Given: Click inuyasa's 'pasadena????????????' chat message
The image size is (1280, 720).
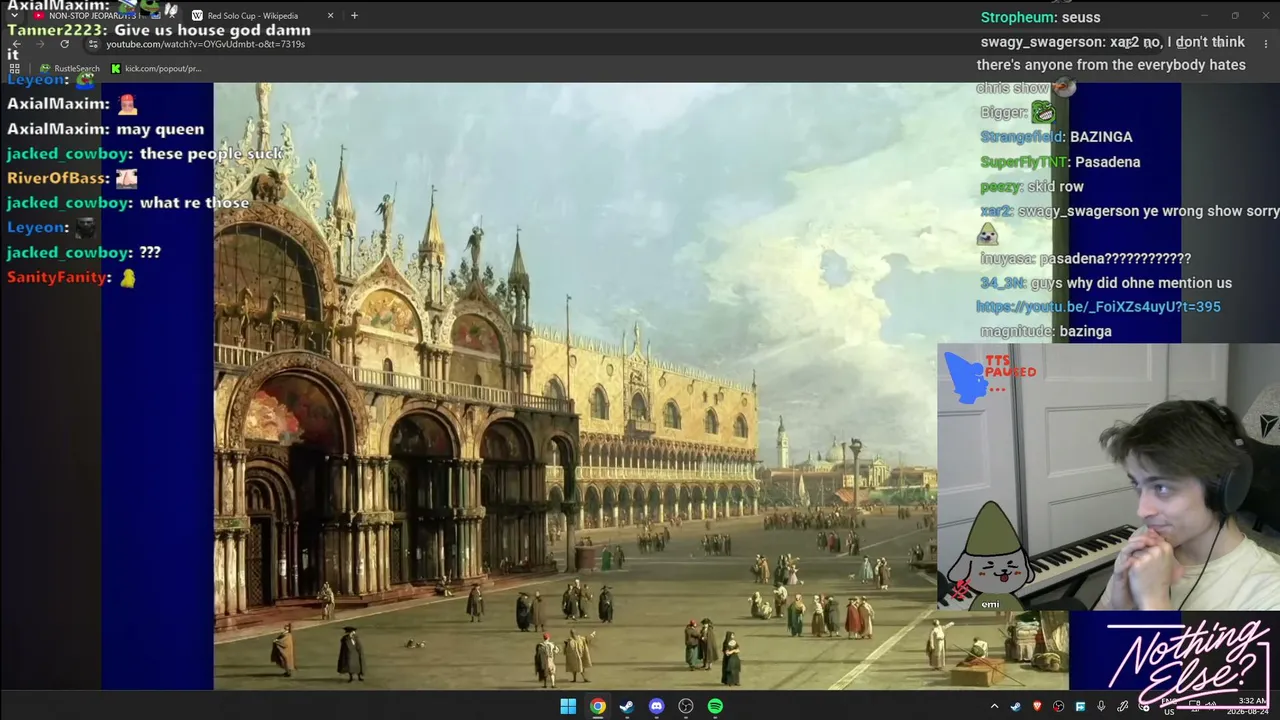Looking at the screenshot, I should (1086, 259).
